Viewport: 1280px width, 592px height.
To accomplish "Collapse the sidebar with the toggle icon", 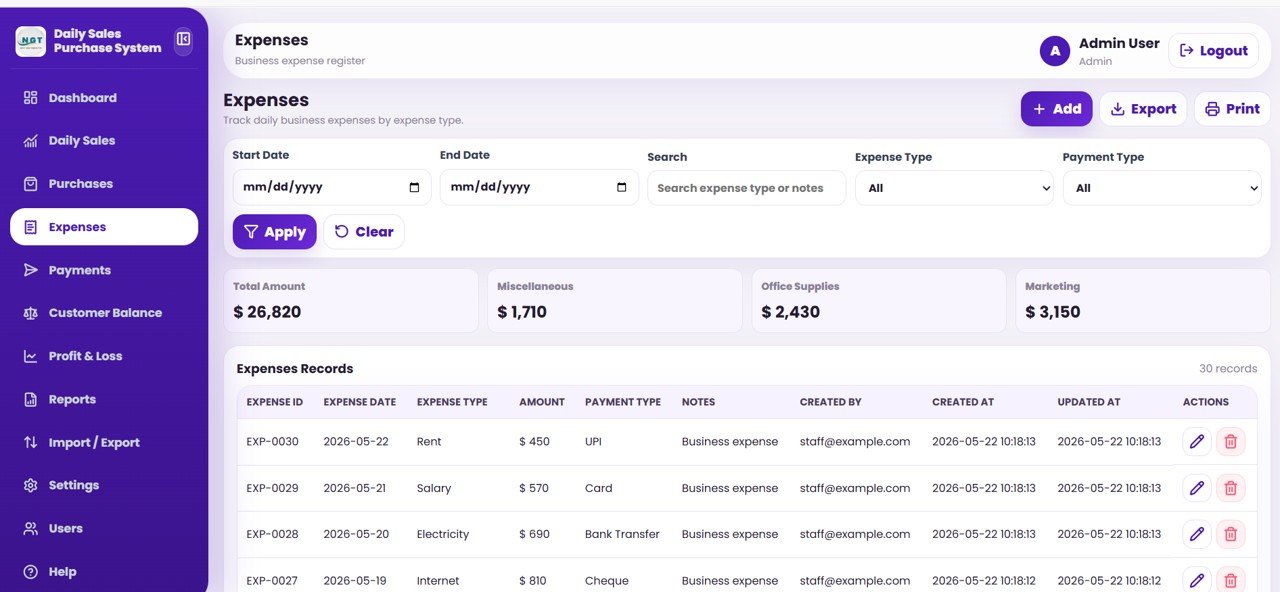I will click(x=183, y=40).
